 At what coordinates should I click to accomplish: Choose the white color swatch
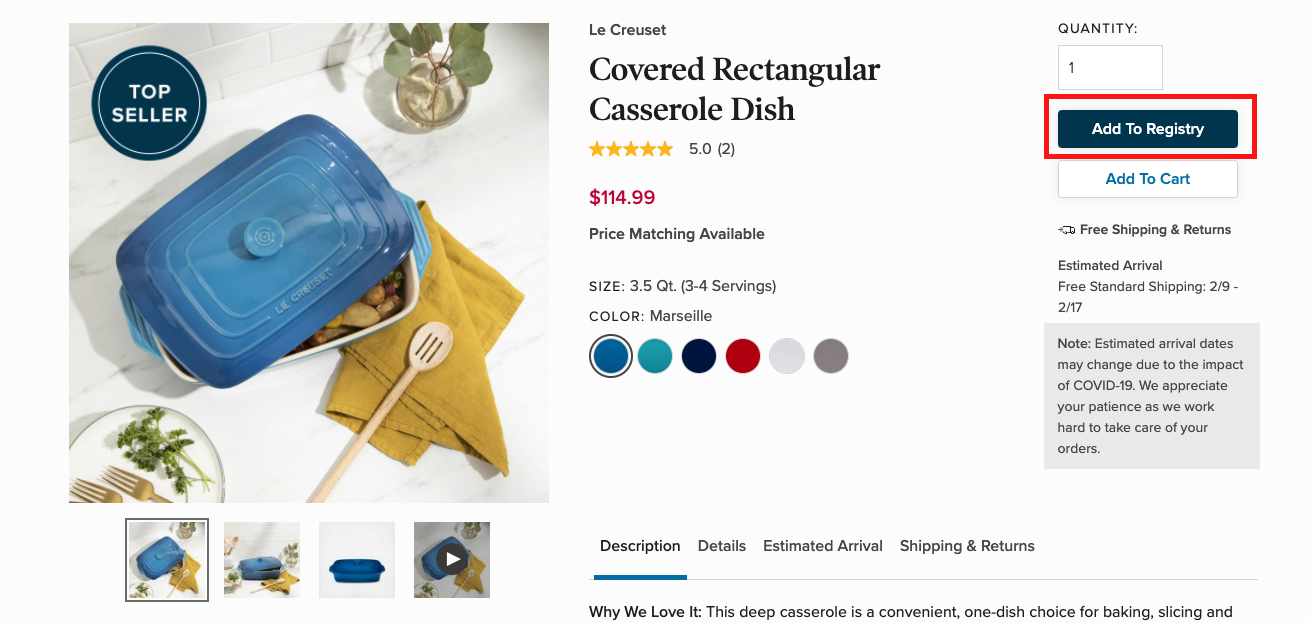pos(787,356)
